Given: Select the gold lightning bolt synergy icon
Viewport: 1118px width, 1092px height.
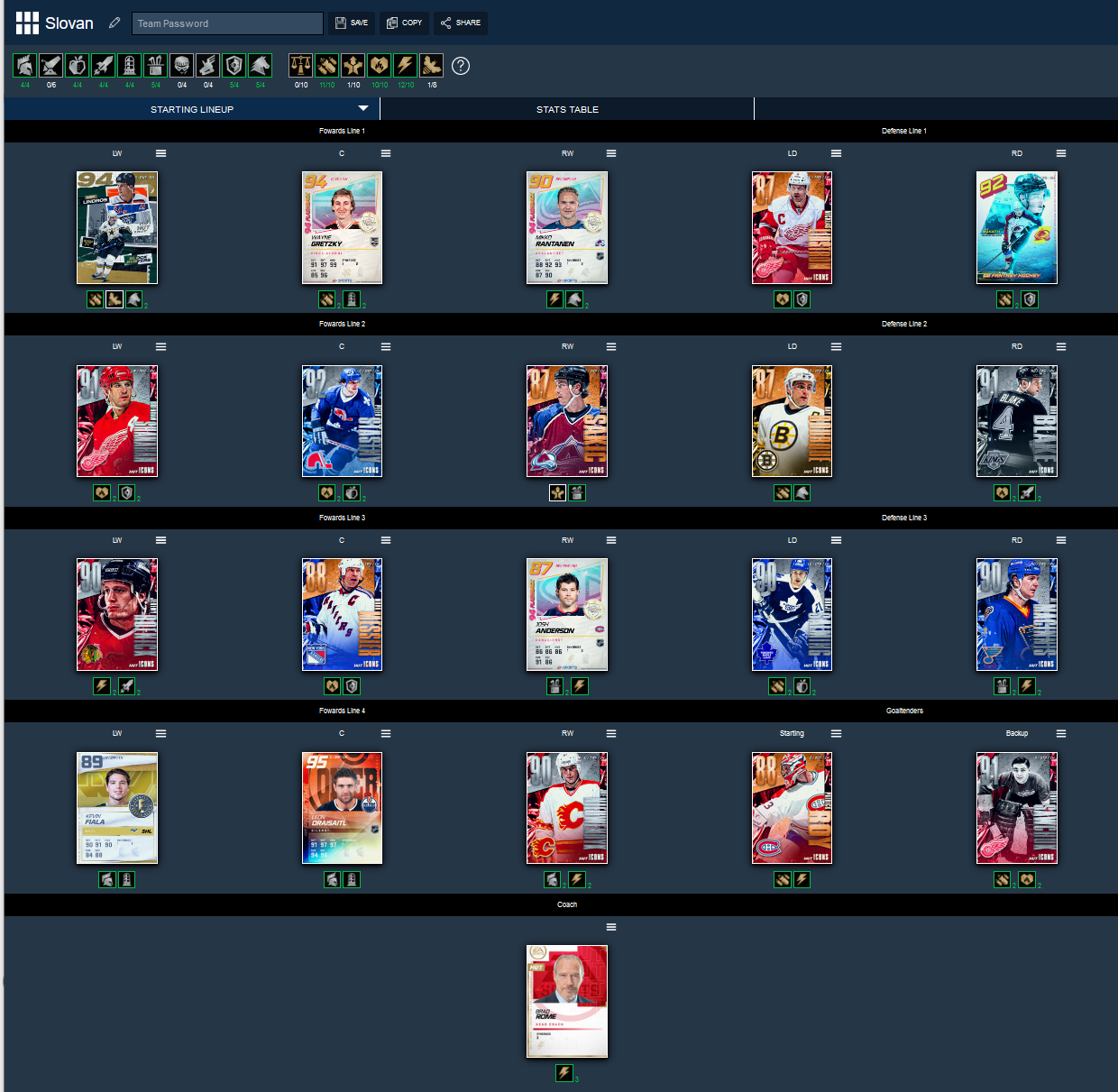Looking at the screenshot, I should pos(406,65).
